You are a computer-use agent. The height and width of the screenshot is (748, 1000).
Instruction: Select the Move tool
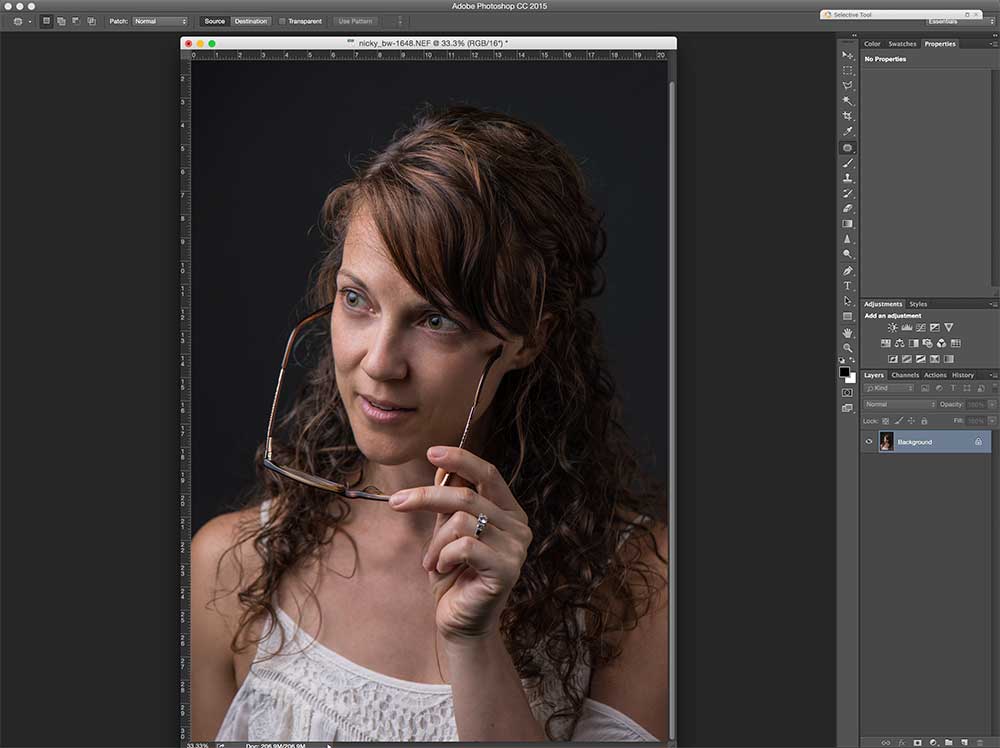tap(848, 55)
